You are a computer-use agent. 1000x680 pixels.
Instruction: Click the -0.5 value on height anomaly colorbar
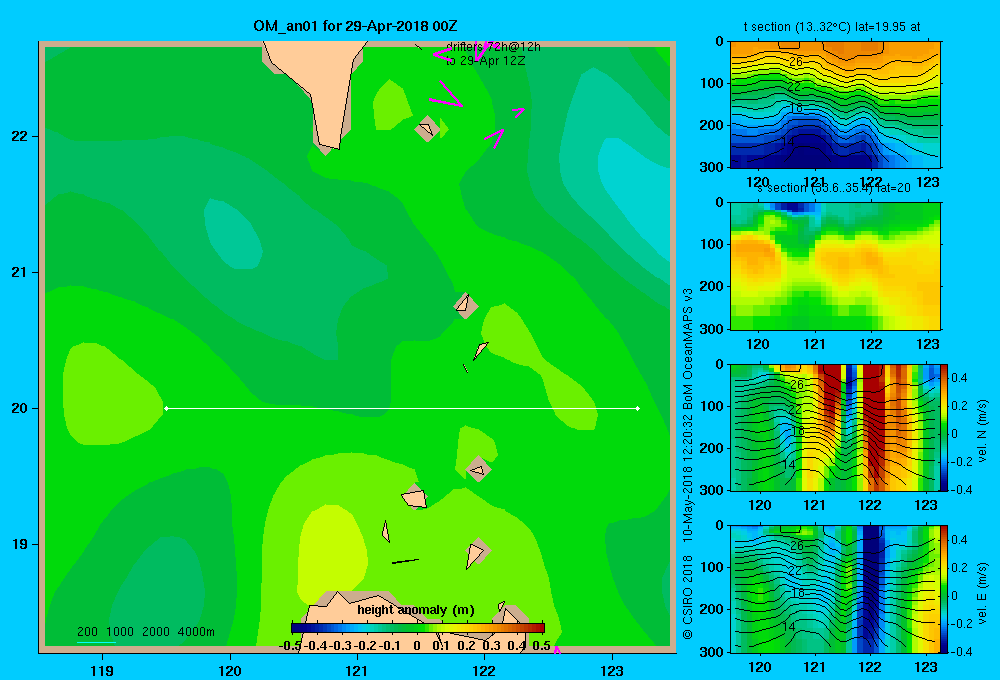(289, 646)
